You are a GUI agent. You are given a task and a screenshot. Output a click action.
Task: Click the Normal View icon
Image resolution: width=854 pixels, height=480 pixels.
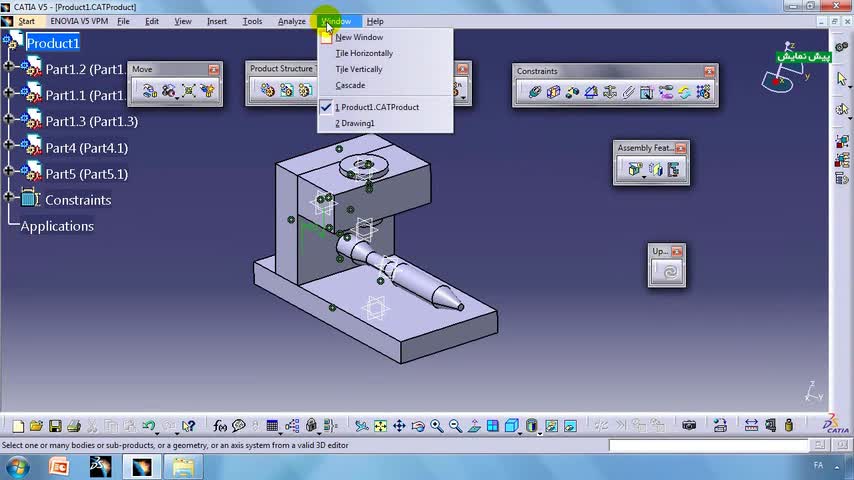pyautogui.click(x=474, y=426)
